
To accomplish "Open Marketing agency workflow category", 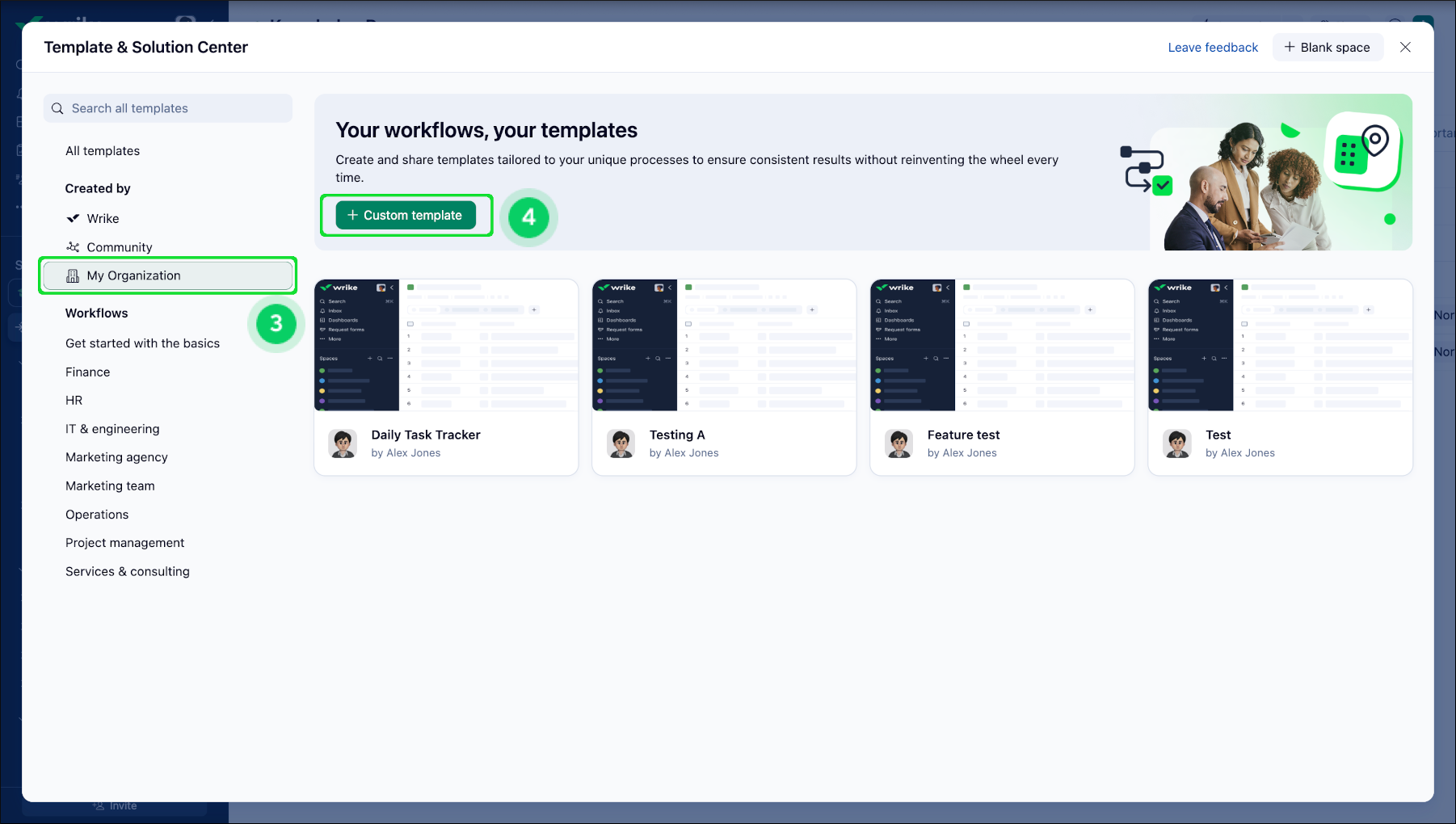I will [x=116, y=457].
